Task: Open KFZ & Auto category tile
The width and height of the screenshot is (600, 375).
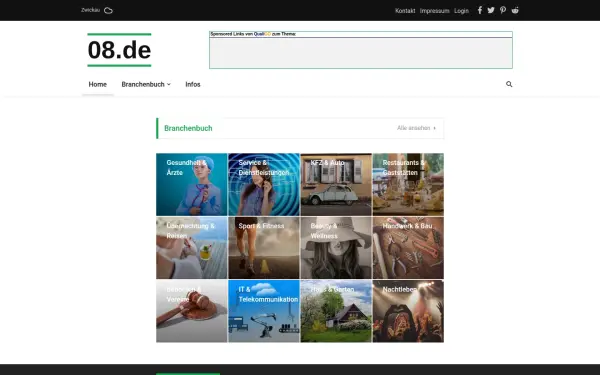Action: (x=336, y=184)
